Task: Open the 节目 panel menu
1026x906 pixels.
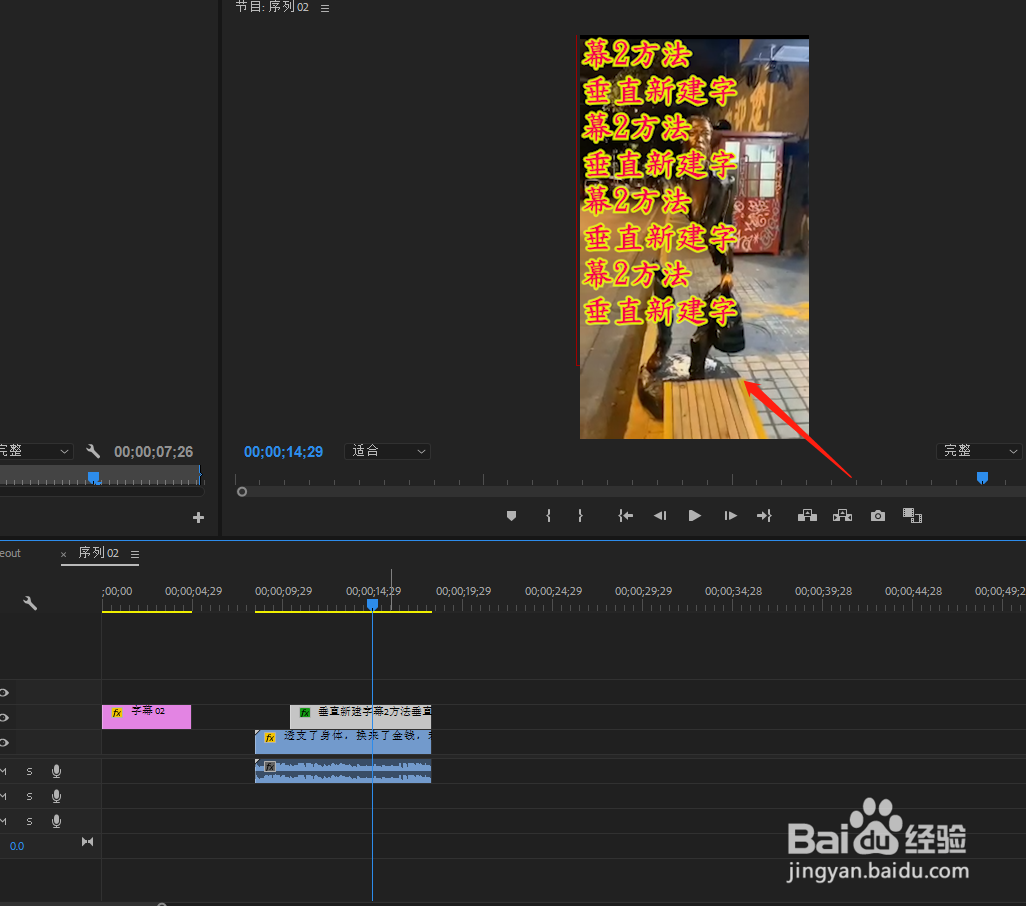Action: (325, 7)
